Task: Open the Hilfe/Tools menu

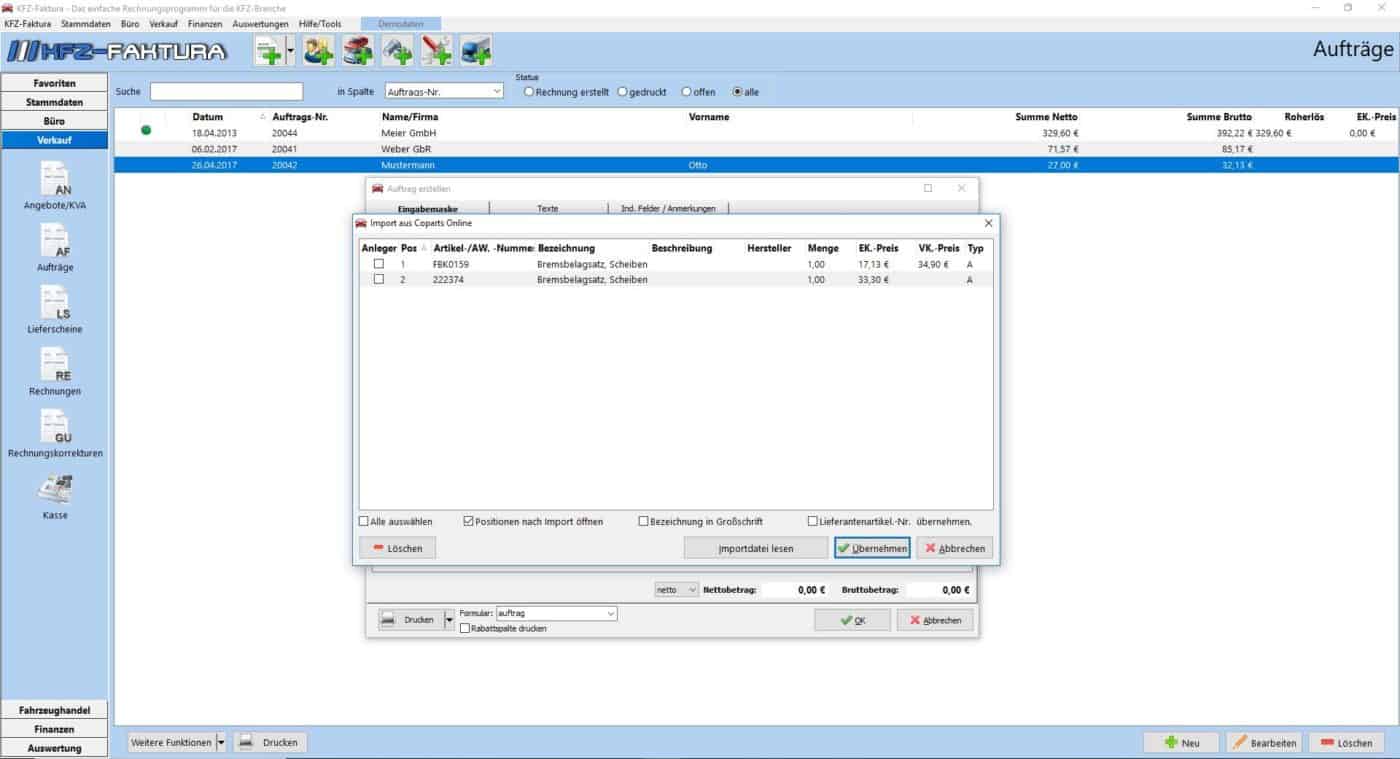Action: (320, 23)
